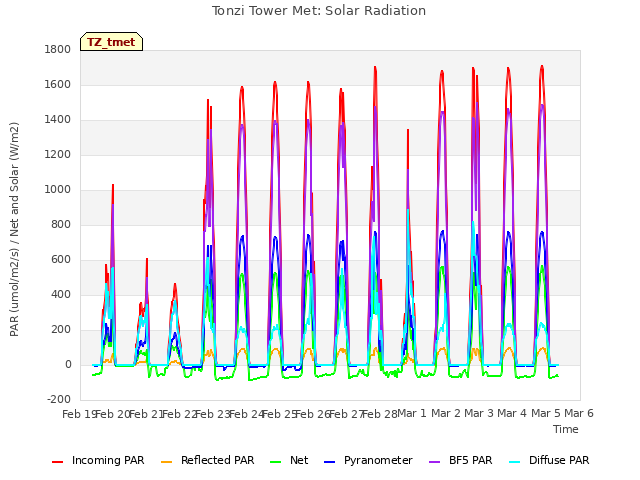Image resolution: width=640 pixels, height=480 pixels.
Task: Select the BF5 PAR legend label
Action: [470, 460]
